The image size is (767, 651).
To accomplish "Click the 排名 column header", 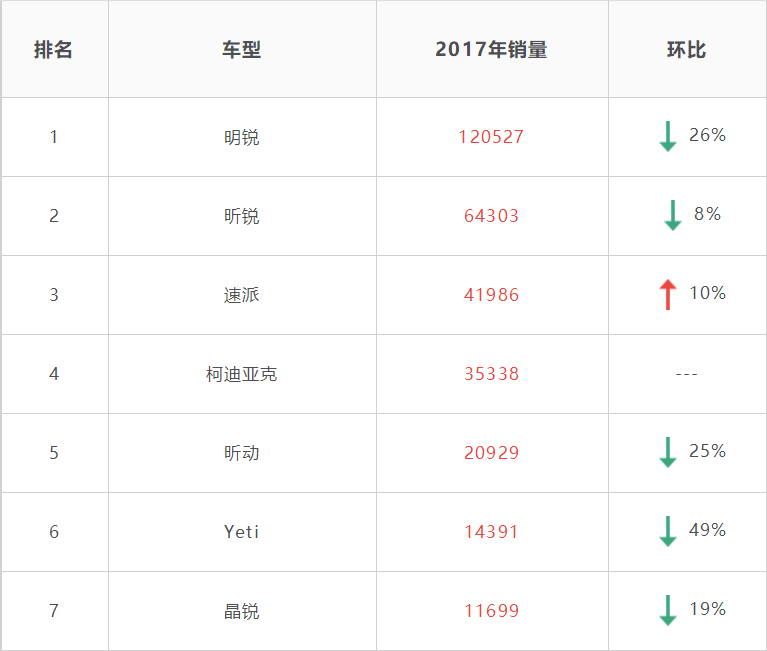I will 54,50.
